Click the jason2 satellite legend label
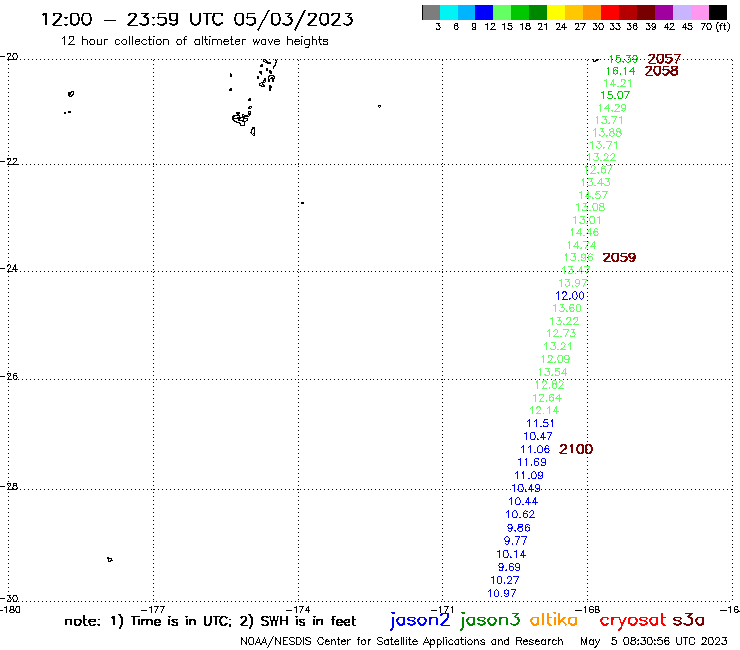This screenshot has height=650, width=740. point(420,620)
